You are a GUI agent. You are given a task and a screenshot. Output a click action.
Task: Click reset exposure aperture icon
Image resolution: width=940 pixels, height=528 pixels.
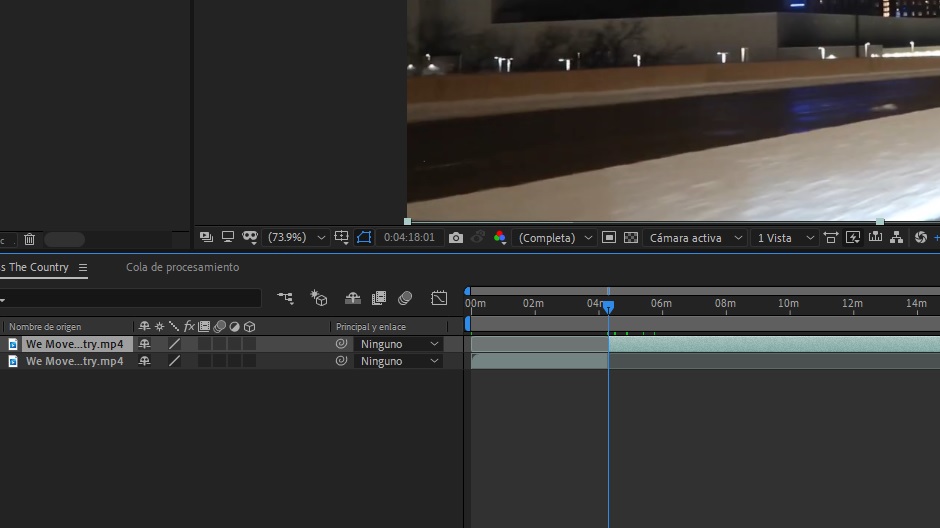coord(921,237)
